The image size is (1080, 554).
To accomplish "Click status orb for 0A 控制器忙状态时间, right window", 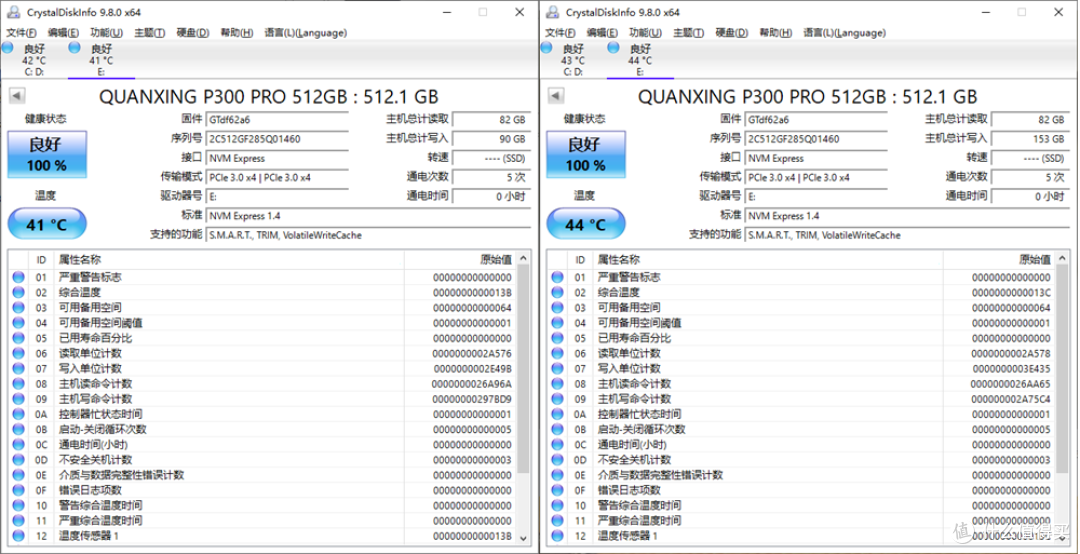I will point(557,414).
